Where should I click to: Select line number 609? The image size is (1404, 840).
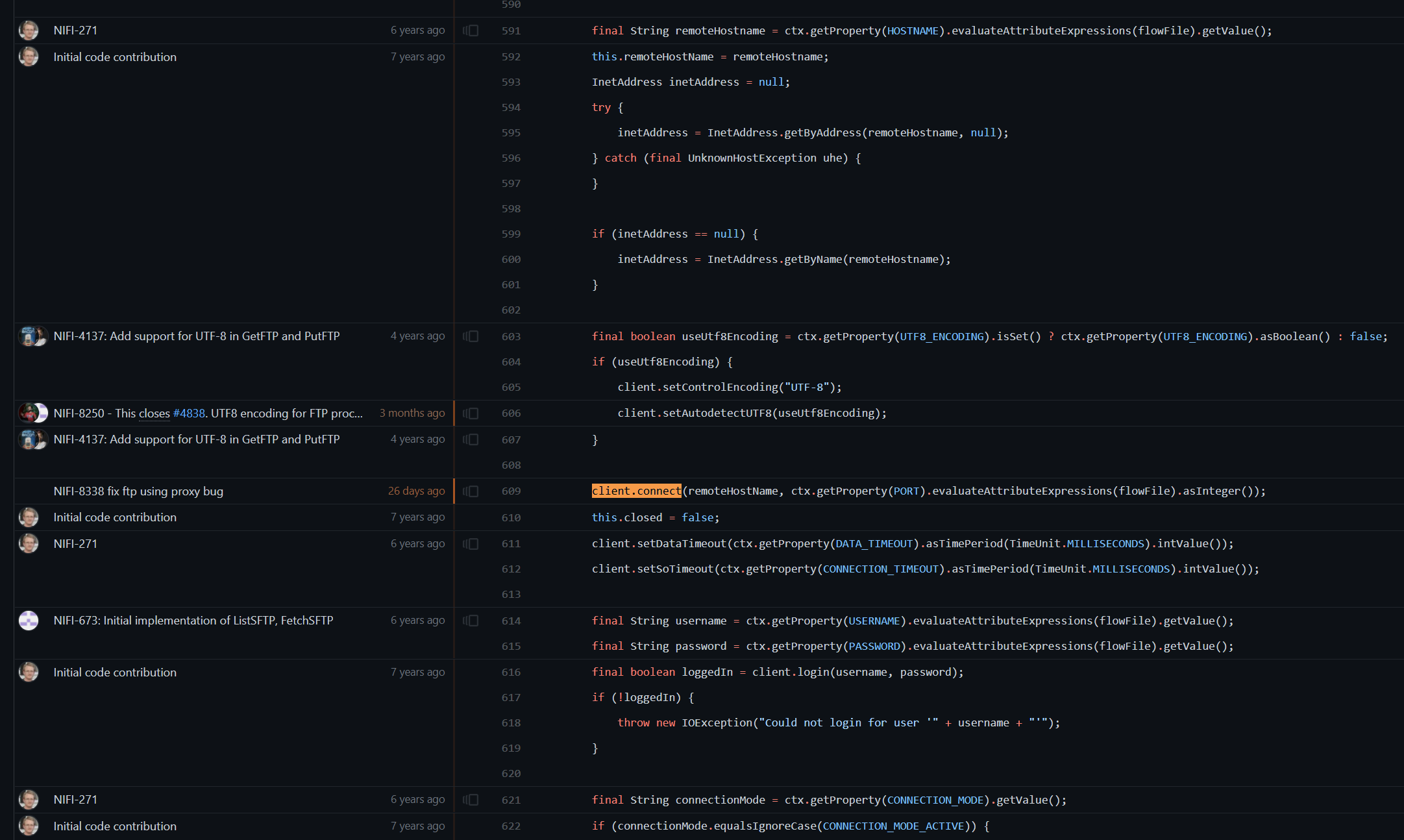(511, 491)
